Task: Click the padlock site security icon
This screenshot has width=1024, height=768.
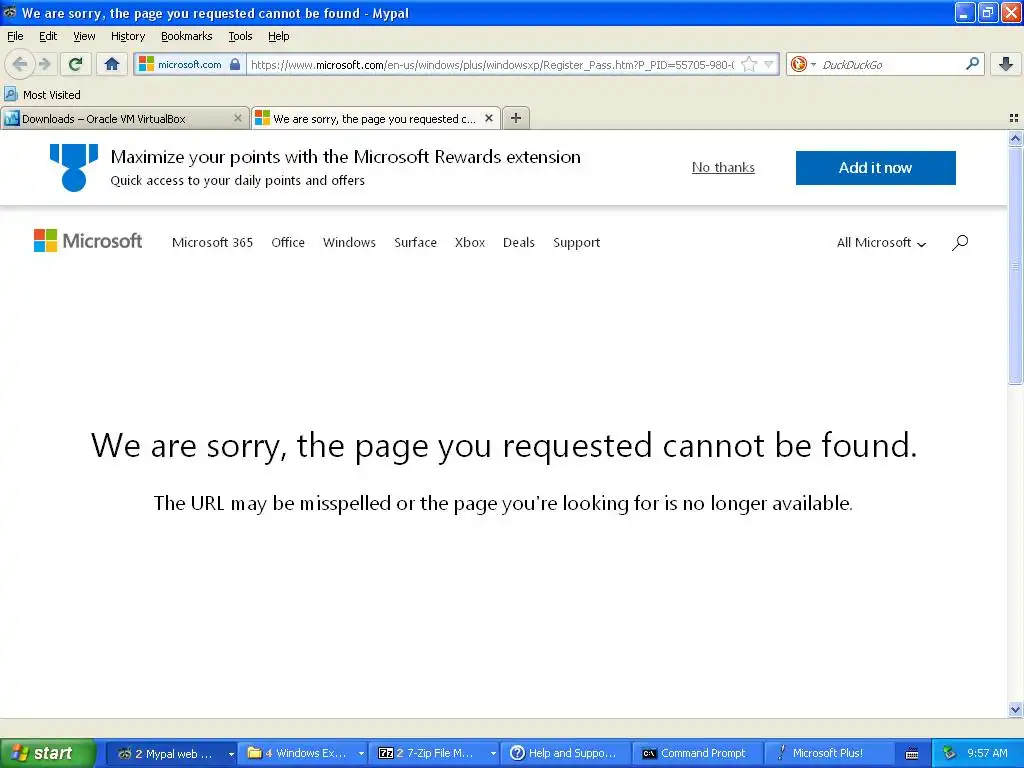Action: coord(235,64)
